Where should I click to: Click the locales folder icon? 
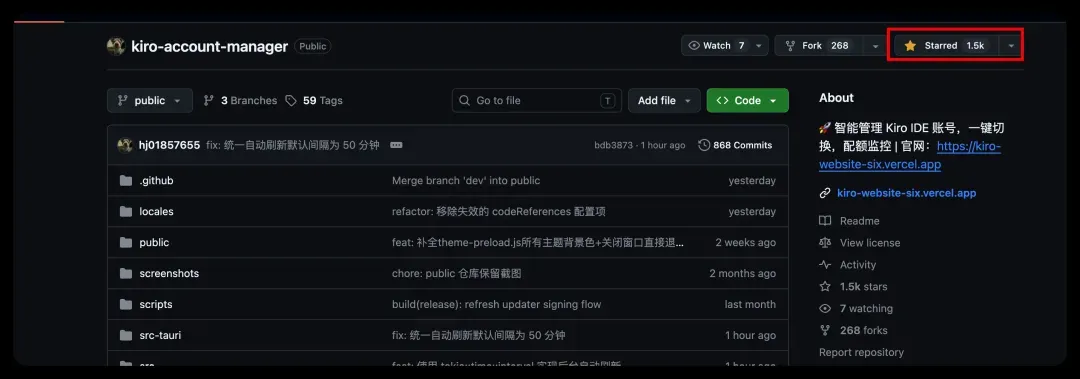coord(125,212)
